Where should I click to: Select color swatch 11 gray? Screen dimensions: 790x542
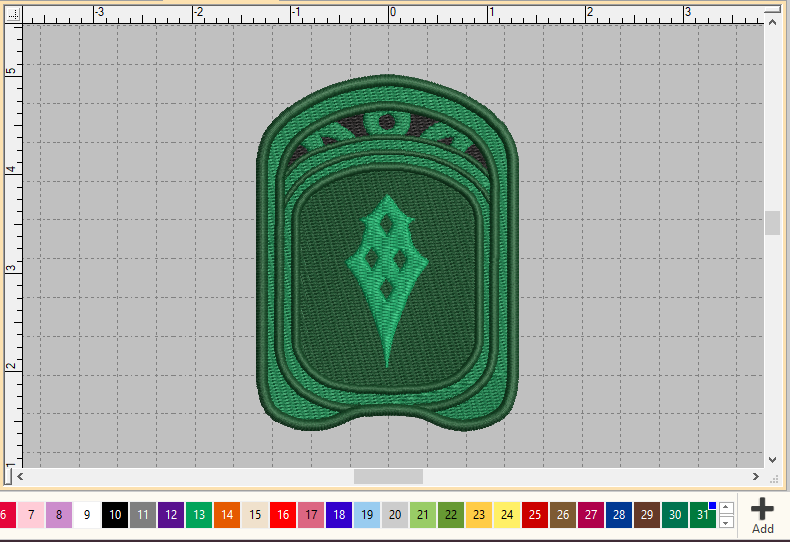click(x=143, y=515)
